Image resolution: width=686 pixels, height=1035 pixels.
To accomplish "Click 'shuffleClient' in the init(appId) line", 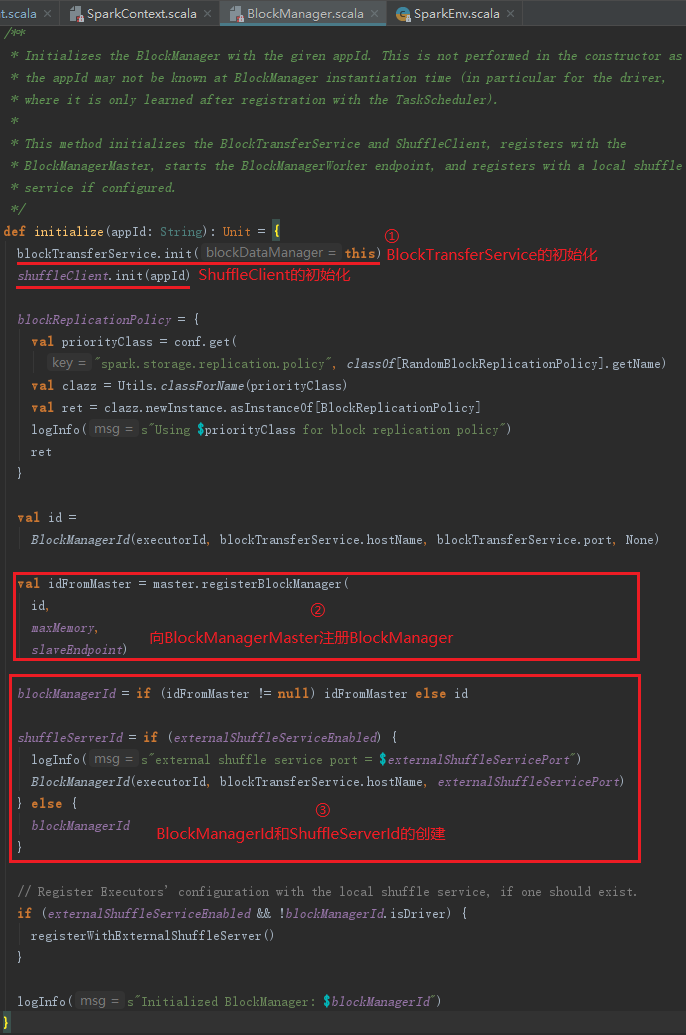I will (x=63, y=275).
